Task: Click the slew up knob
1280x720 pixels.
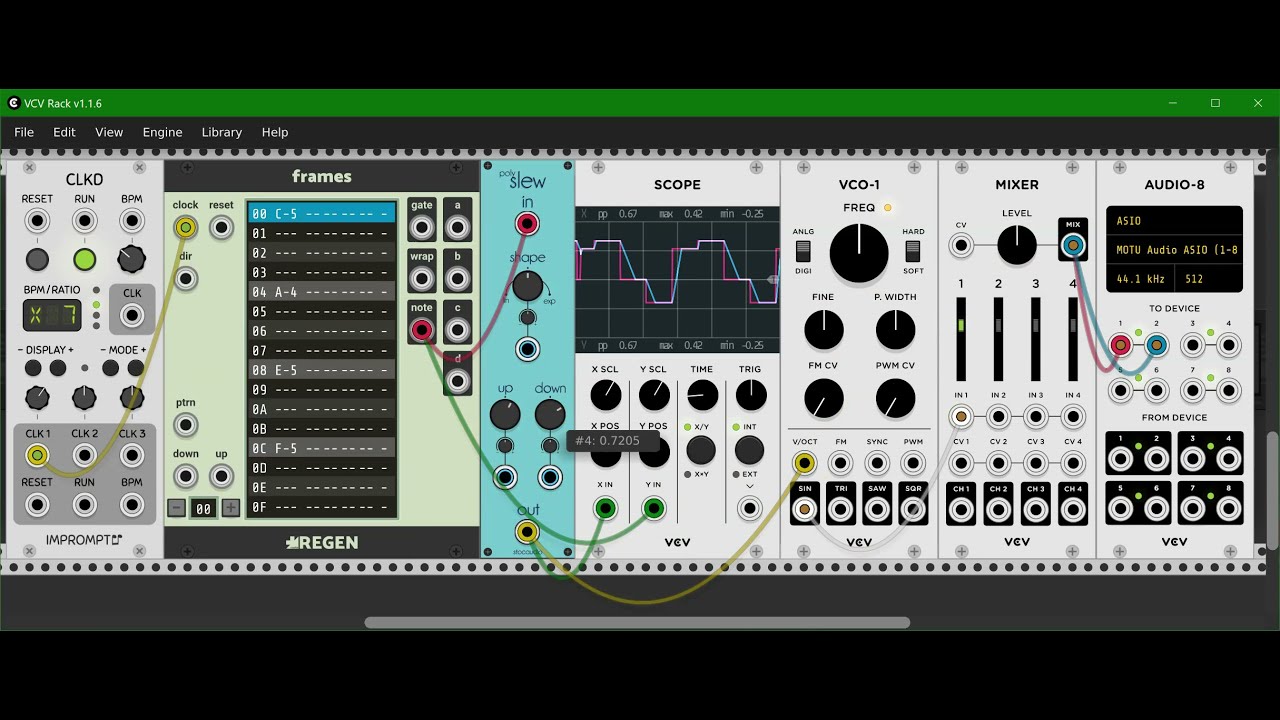Action: (505, 414)
